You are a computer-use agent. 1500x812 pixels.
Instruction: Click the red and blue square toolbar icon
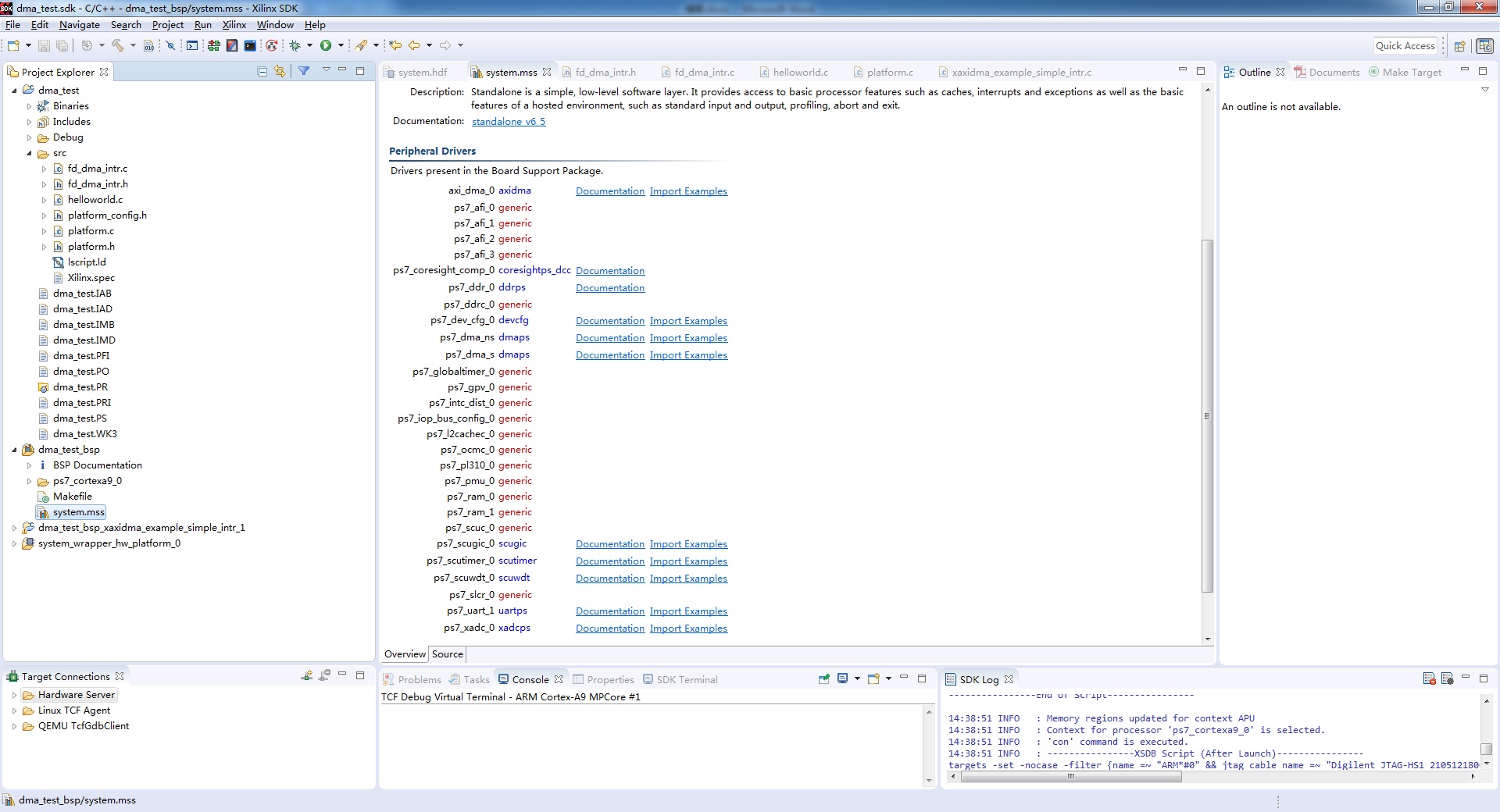(x=232, y=45)
